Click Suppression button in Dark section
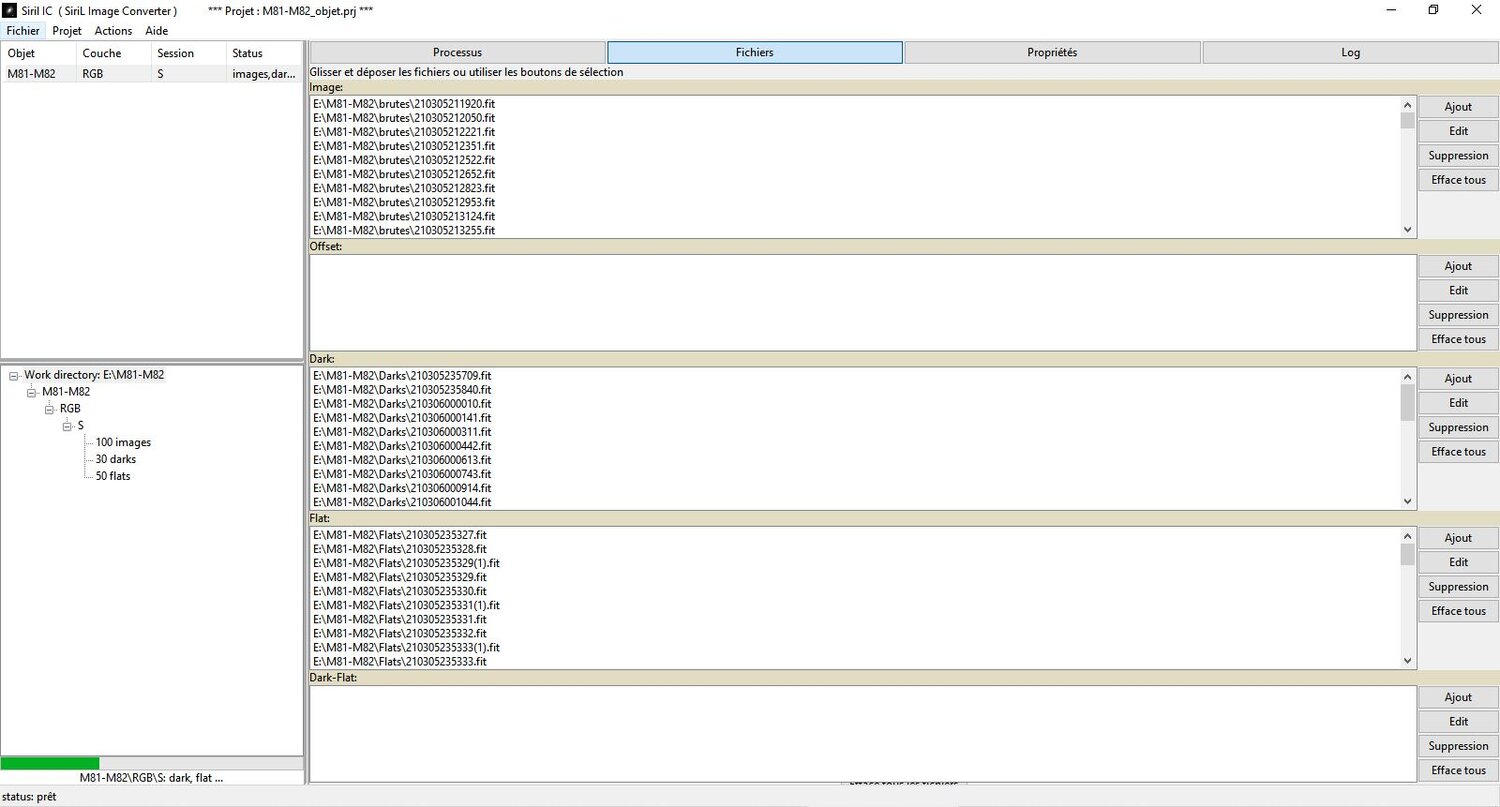 click(1458, 427)
